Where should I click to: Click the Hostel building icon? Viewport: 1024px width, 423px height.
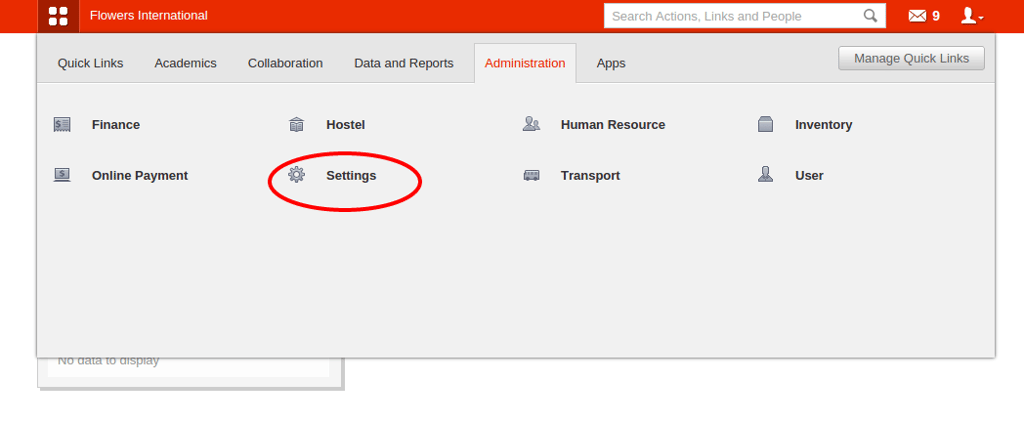(296, 124)
